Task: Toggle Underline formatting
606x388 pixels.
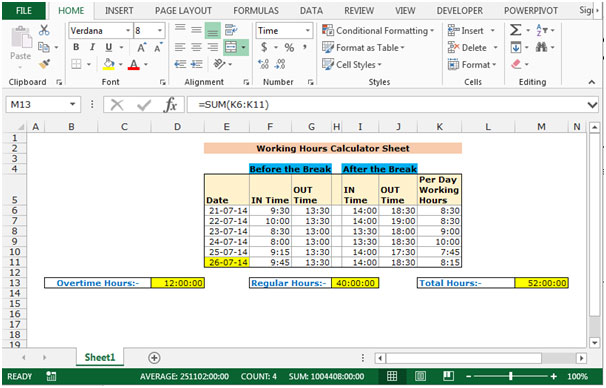Action: point(109,47)
